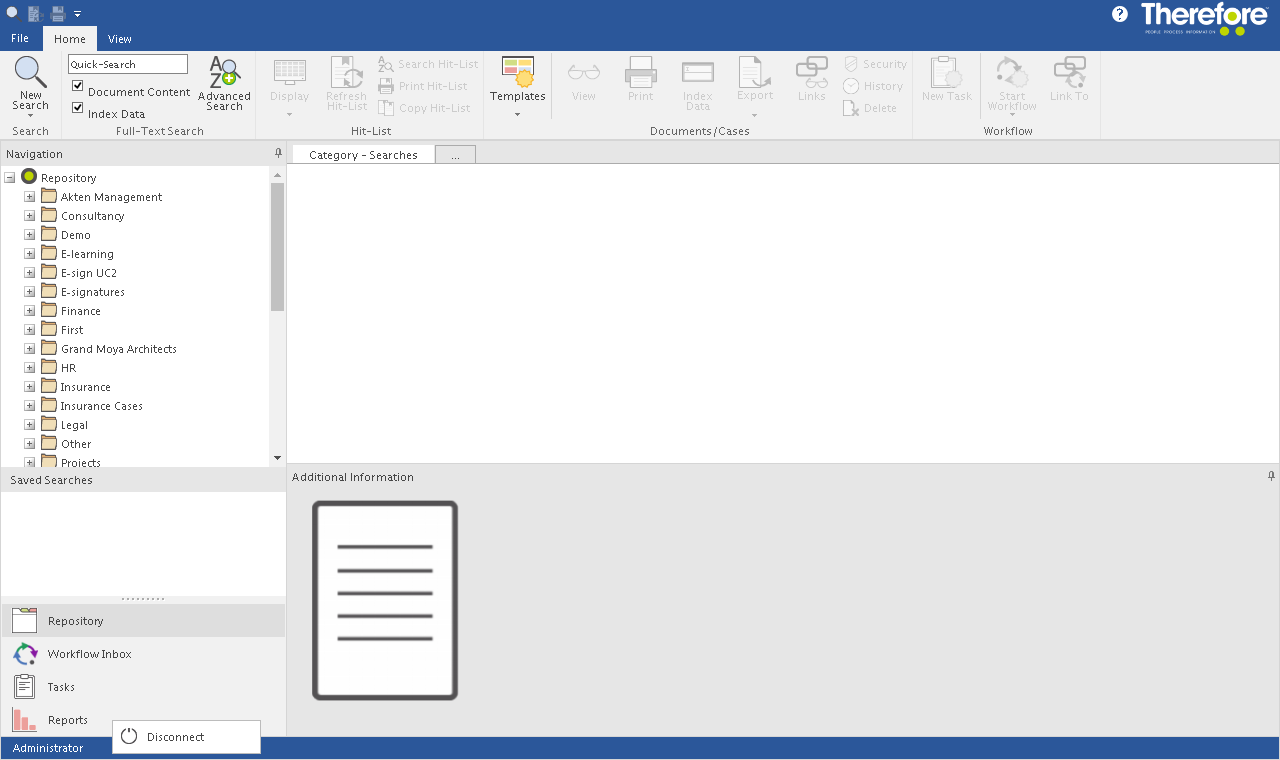Select the Grand Moya Architects folder
Viewport: 1280px width, 760px height.
[118, 349]
